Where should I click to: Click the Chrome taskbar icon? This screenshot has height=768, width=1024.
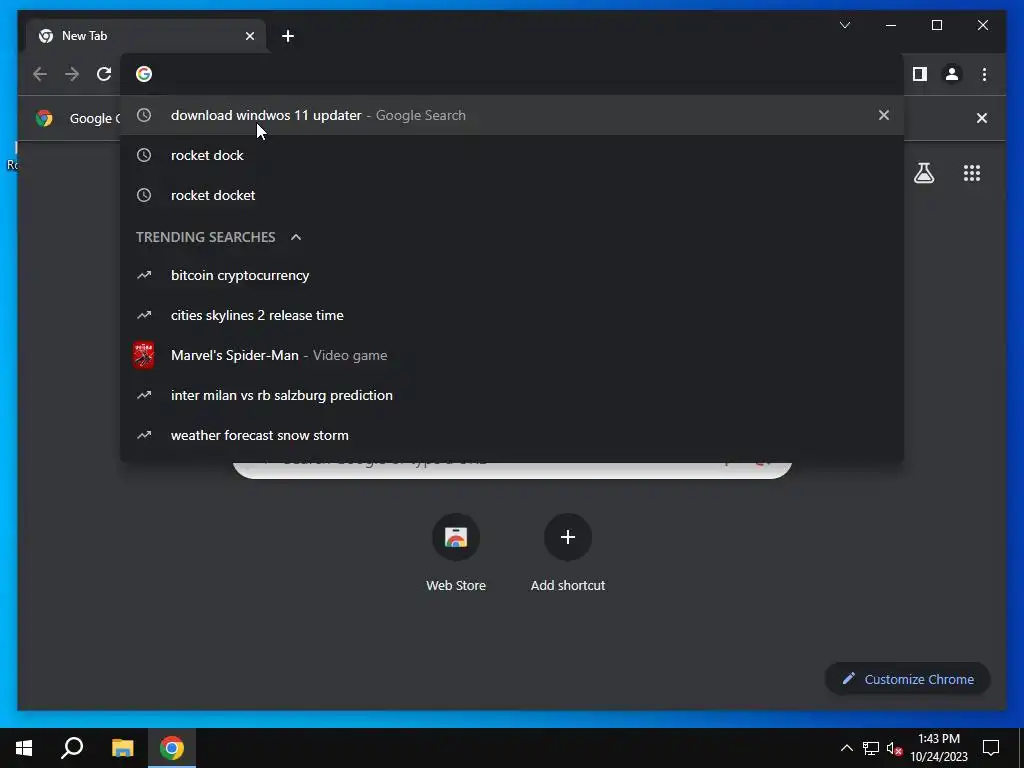click(172, 748)
